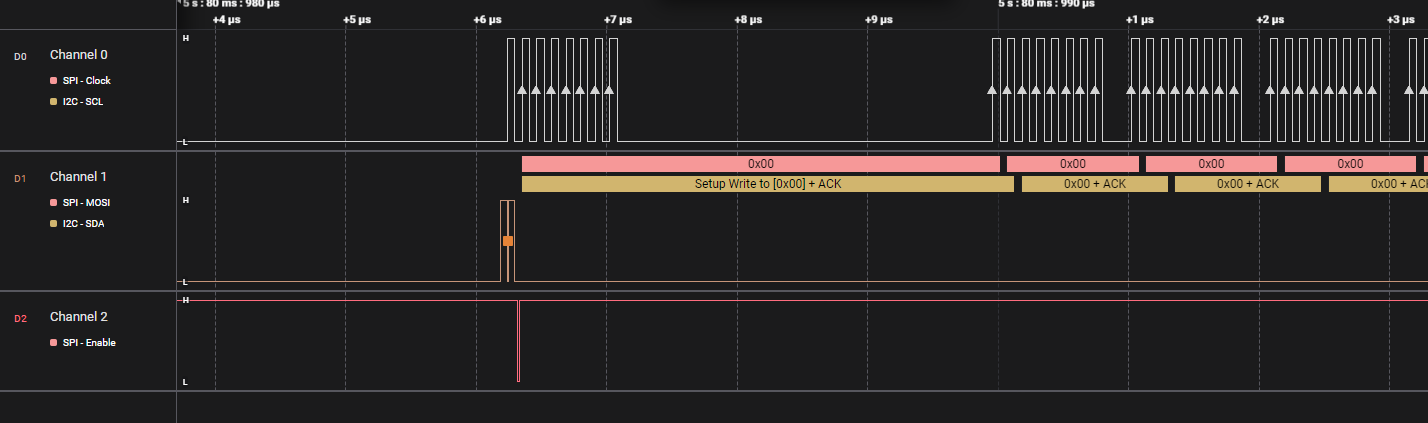
Task: Click the SPI - Enable analyzer label
Action: click(89, 342)
